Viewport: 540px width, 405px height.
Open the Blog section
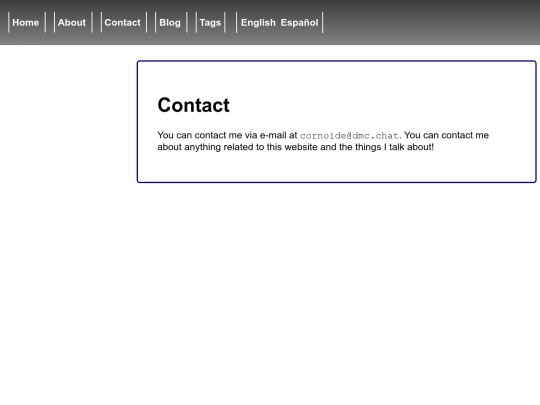170,22
